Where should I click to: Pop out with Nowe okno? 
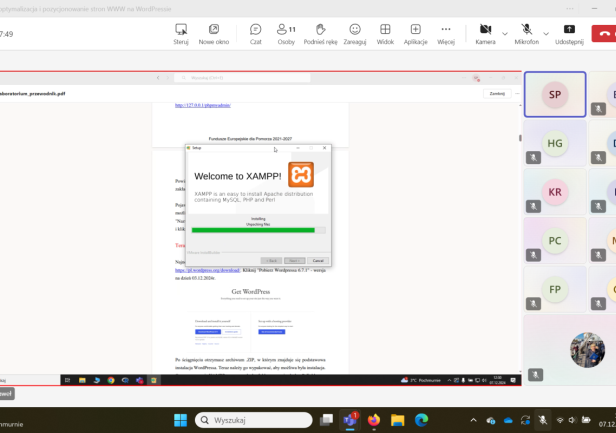tap(214, 34)
